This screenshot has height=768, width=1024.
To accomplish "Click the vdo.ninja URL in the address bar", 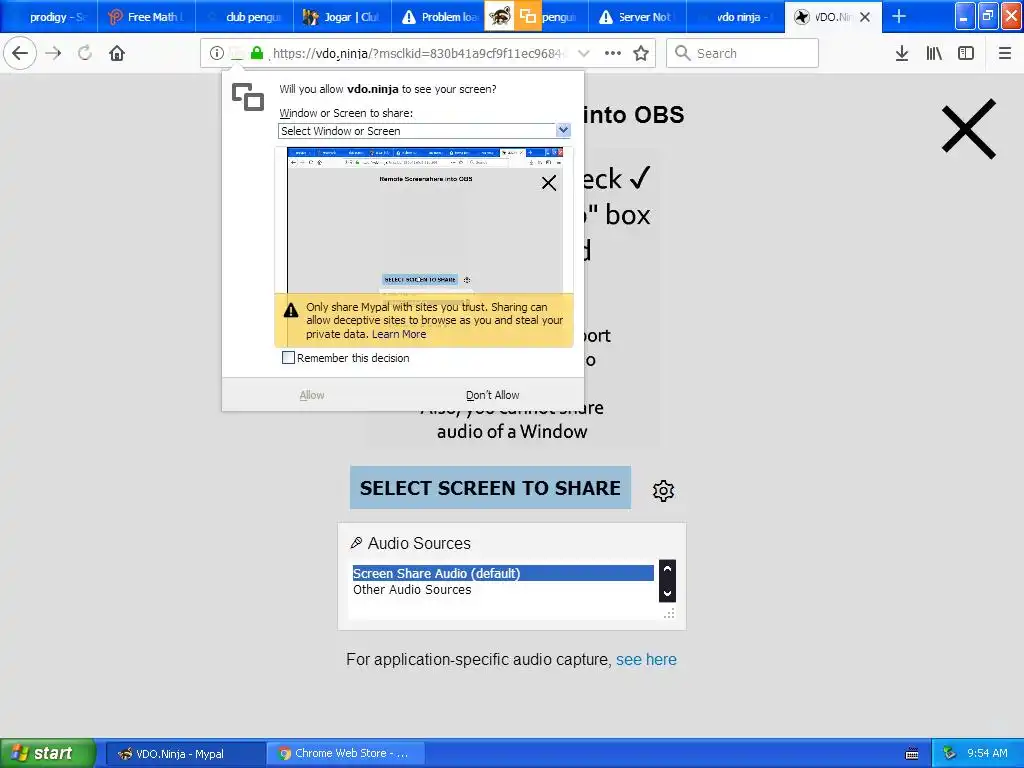I will point(419,54).
